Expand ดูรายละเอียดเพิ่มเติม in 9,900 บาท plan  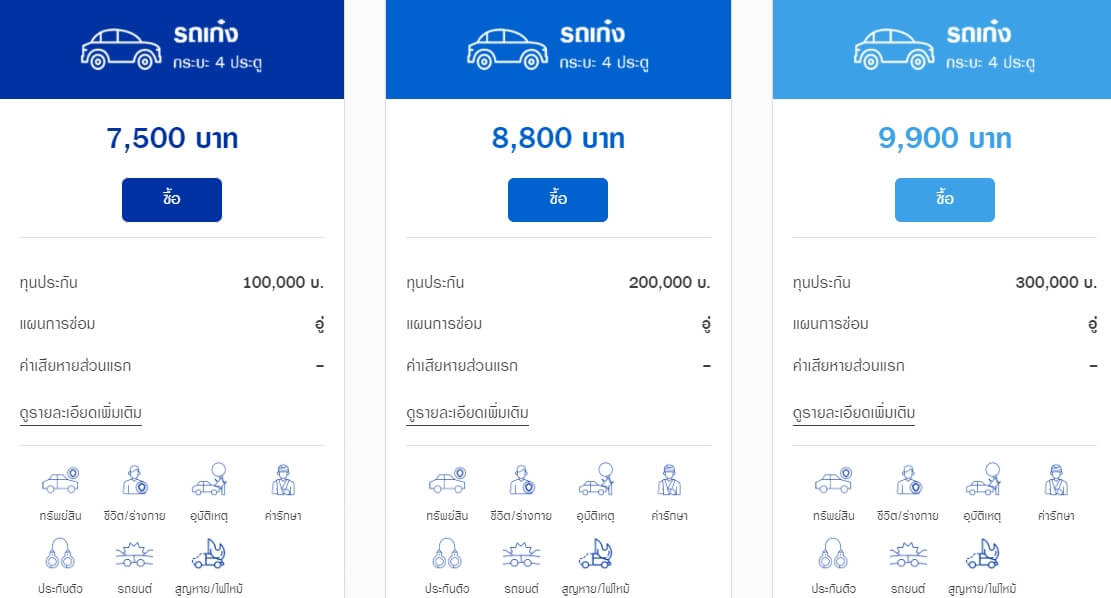click(854, 413)
